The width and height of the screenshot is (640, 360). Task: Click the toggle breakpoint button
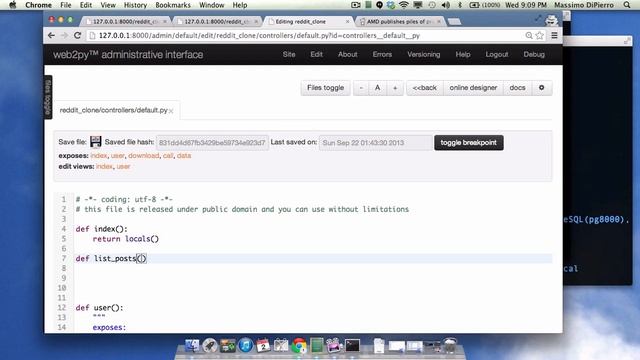tap(469, 142)
